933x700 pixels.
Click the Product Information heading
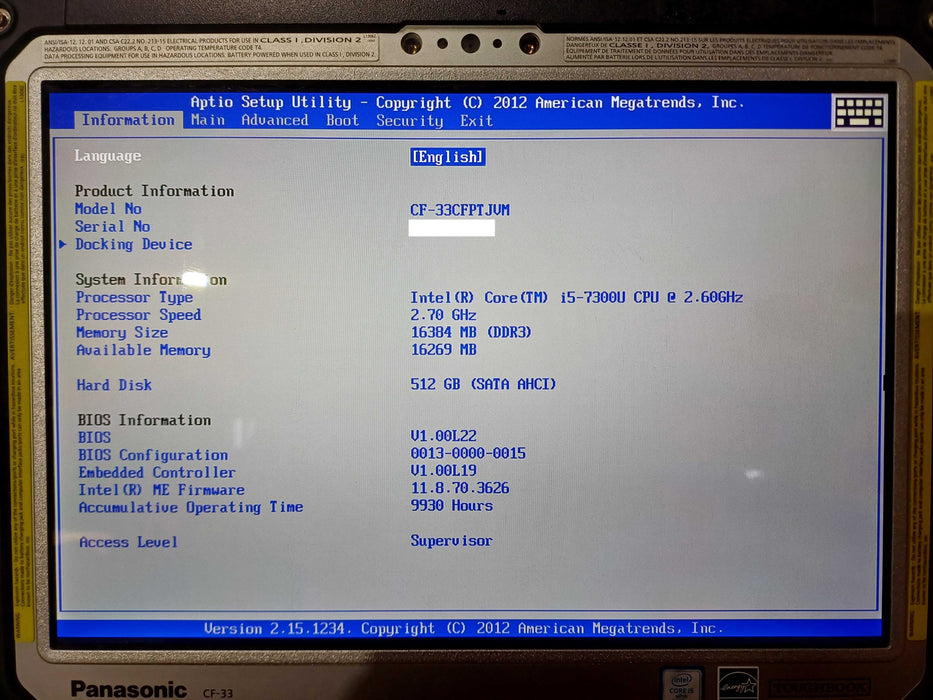pyautogui.click(x=155, y=191)
